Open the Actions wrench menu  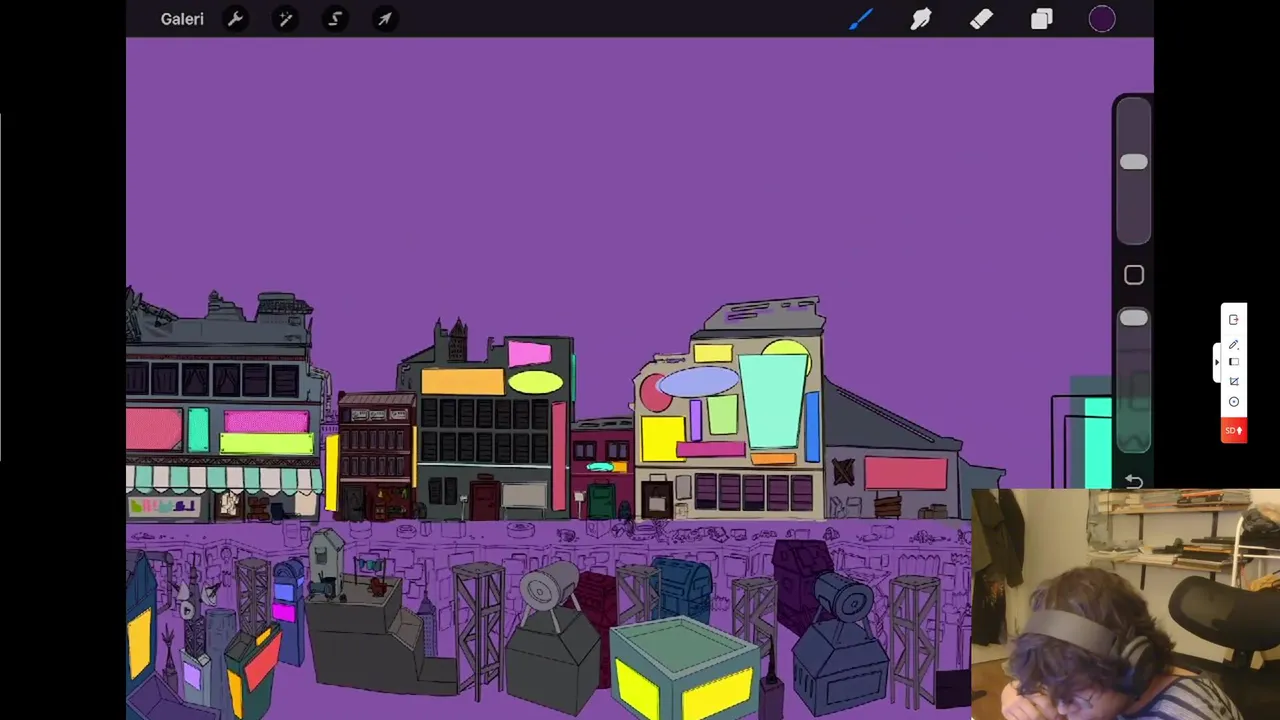coord(235,19)
